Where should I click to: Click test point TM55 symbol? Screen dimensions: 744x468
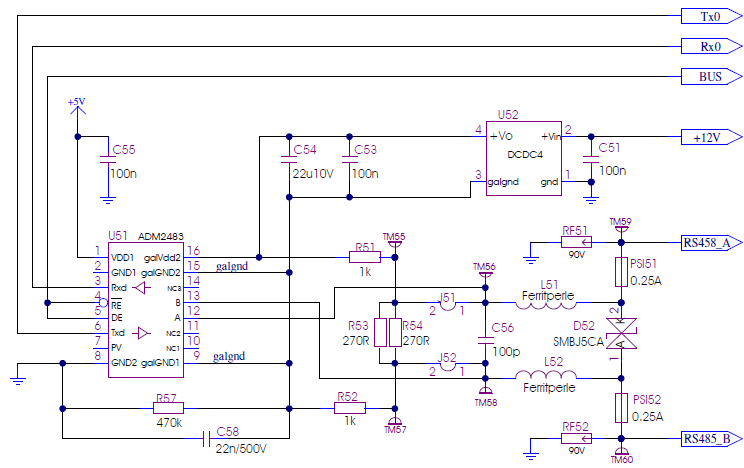tap(395, 244)
